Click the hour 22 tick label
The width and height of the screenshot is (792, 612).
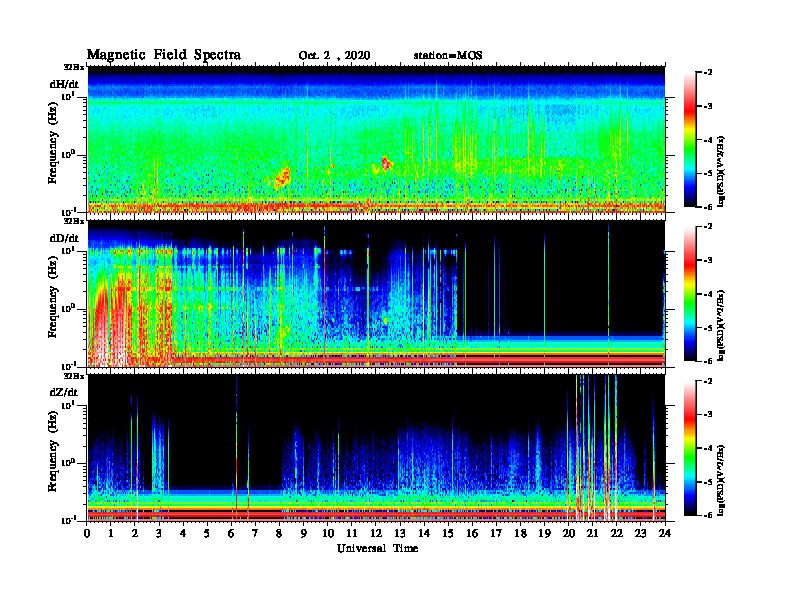click(x=617, y=533)
